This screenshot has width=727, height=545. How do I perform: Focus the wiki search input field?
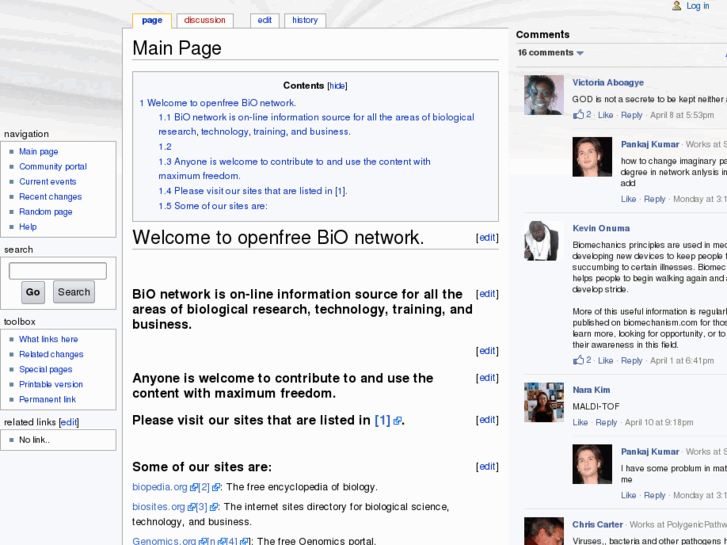click(58, 271)
